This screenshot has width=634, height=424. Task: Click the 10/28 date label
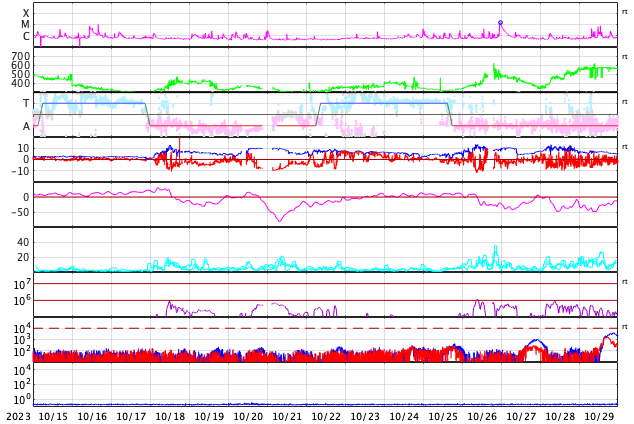[x=560, y=417]
